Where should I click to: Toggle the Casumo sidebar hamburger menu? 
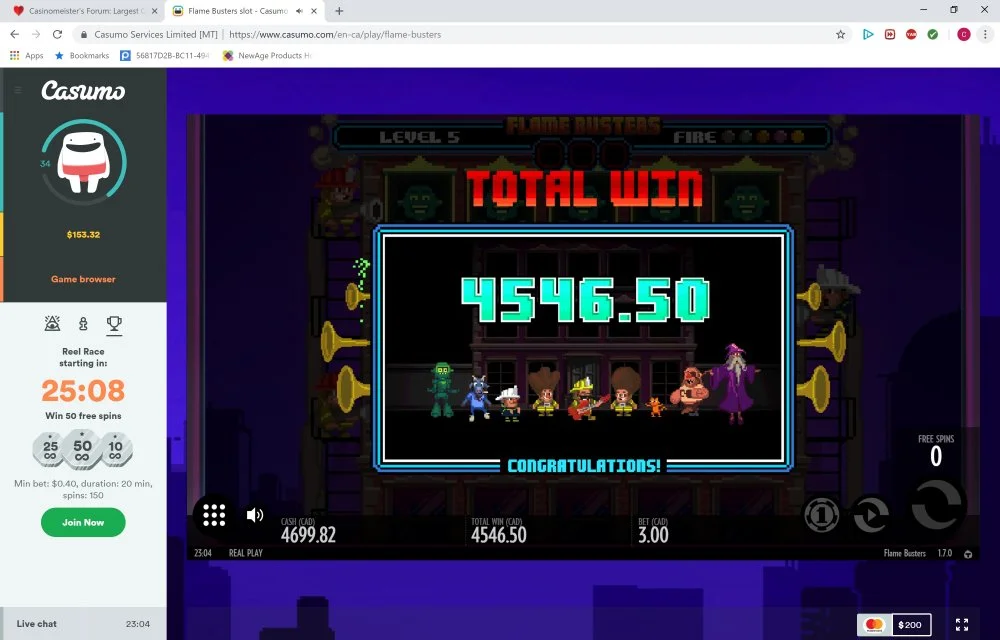click(18, 90)
